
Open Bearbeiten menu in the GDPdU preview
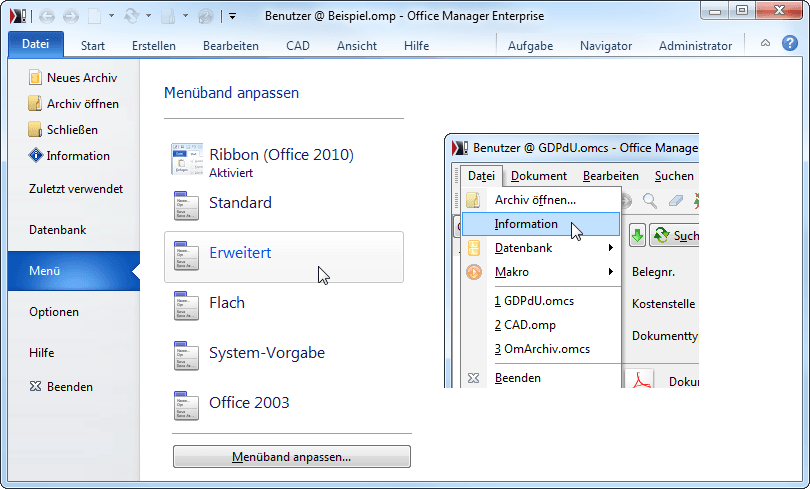pos(611,176)
